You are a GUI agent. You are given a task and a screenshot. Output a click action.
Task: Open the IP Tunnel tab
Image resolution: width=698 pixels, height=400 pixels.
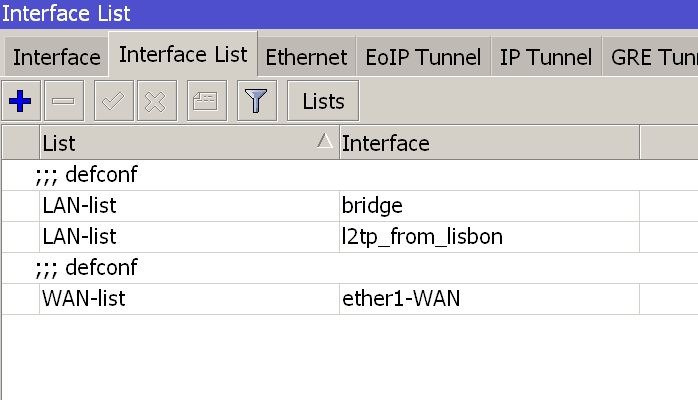pos(546,57)
